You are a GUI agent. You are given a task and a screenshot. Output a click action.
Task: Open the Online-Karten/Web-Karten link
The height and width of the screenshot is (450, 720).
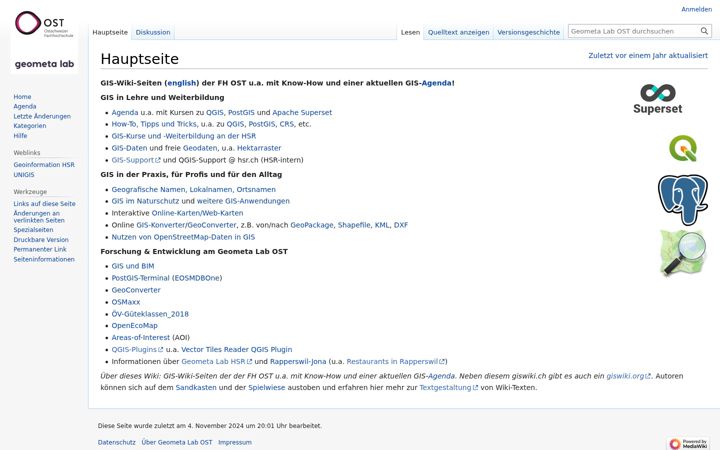[x=197, y=213]
